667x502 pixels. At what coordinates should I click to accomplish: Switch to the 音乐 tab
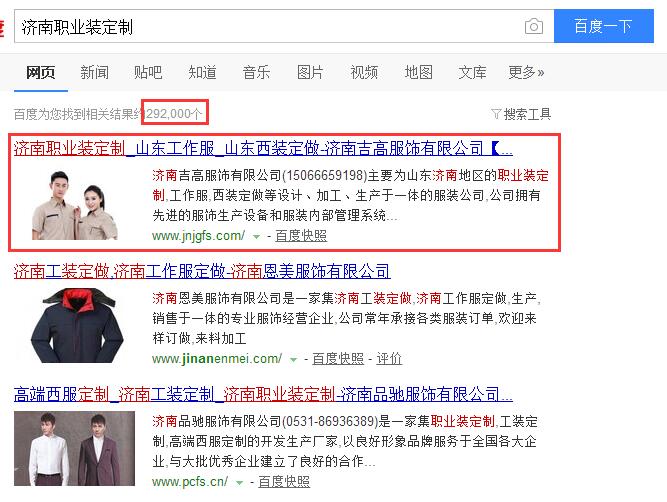pyautogui.click(x=256, y=72)
